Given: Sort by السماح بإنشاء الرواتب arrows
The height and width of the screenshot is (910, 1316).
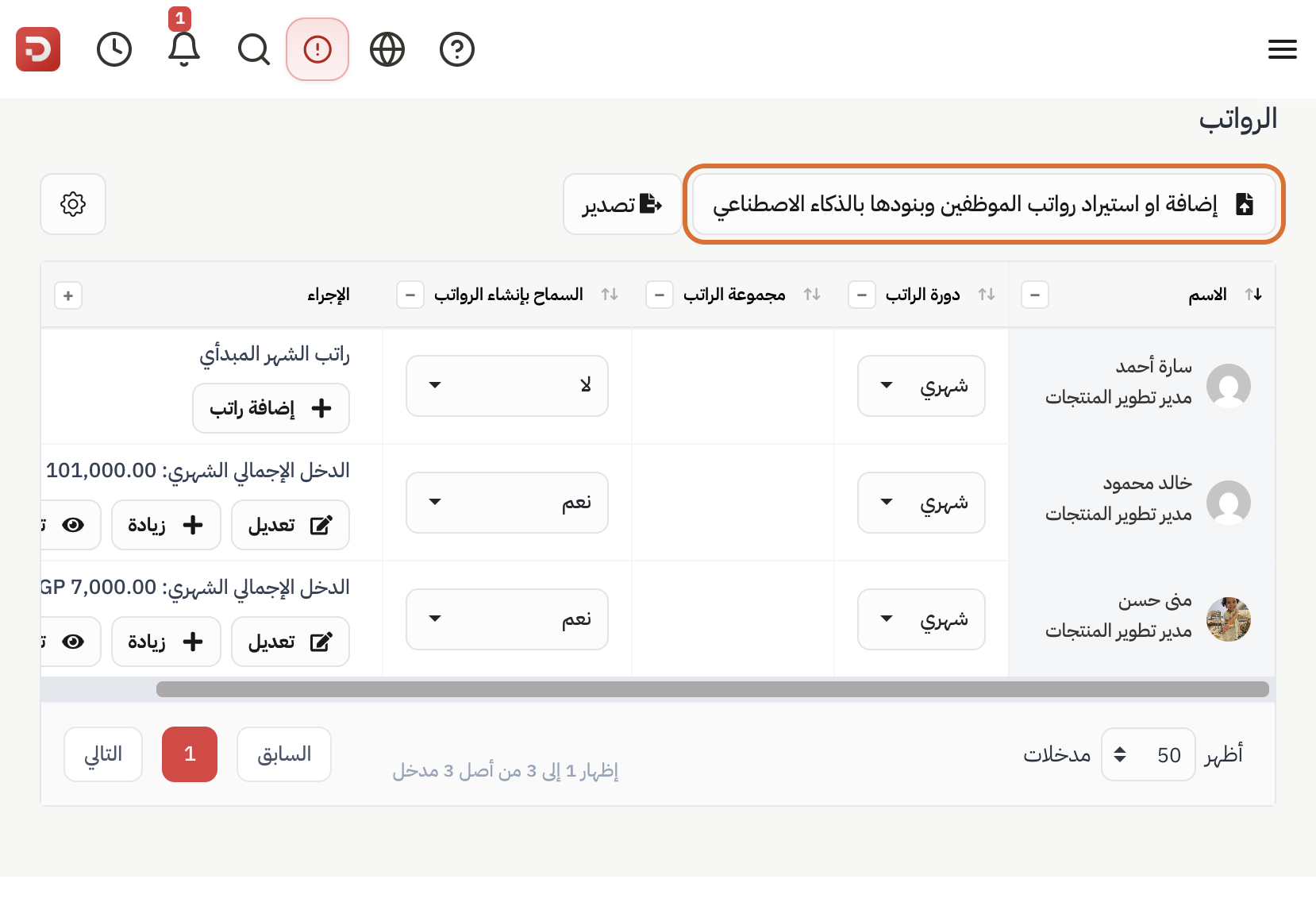Looking at the screenshot, I should 610,295.
